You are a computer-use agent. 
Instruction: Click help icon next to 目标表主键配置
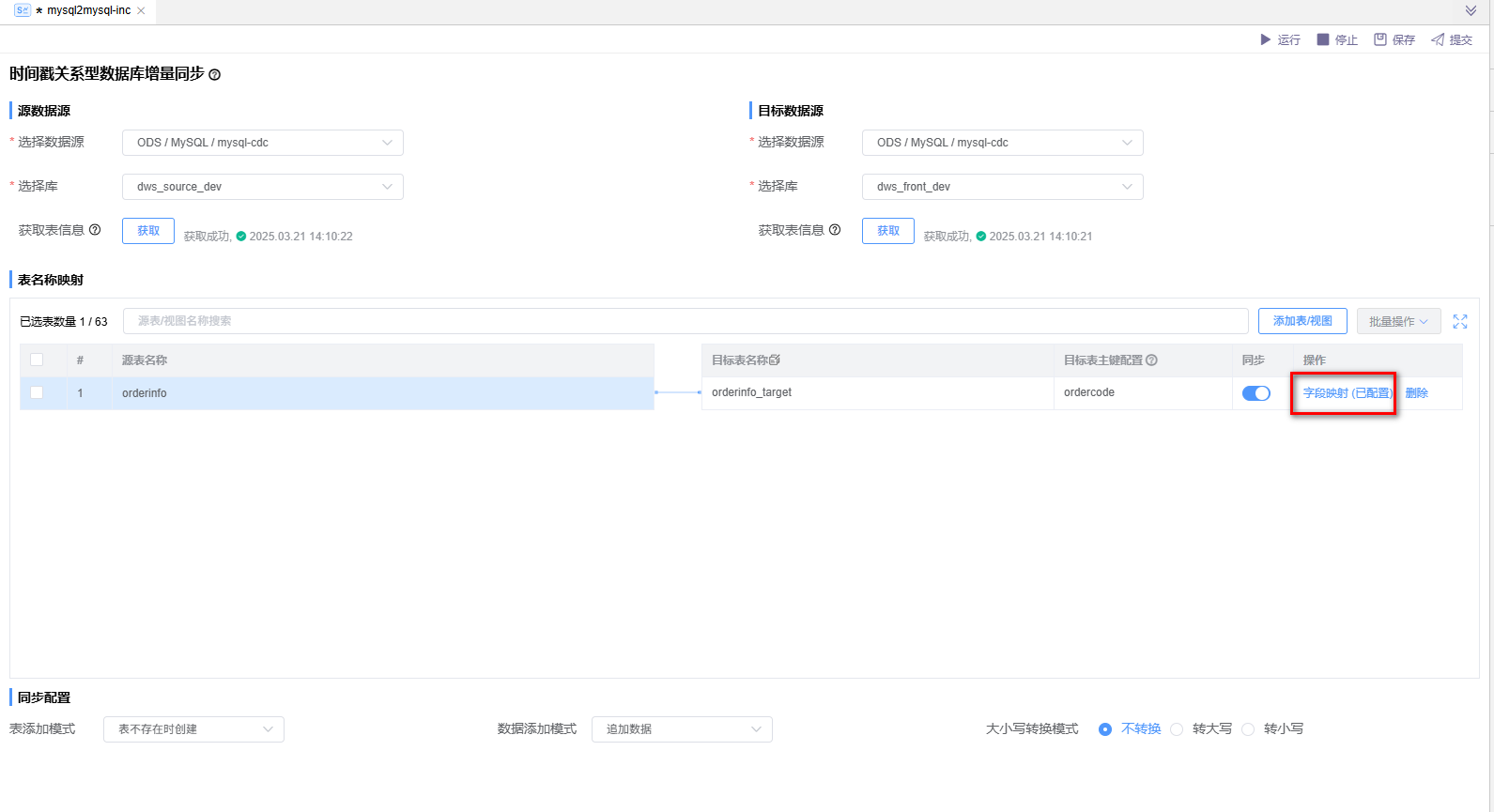pyautogui.click(x=1151, y=360)
